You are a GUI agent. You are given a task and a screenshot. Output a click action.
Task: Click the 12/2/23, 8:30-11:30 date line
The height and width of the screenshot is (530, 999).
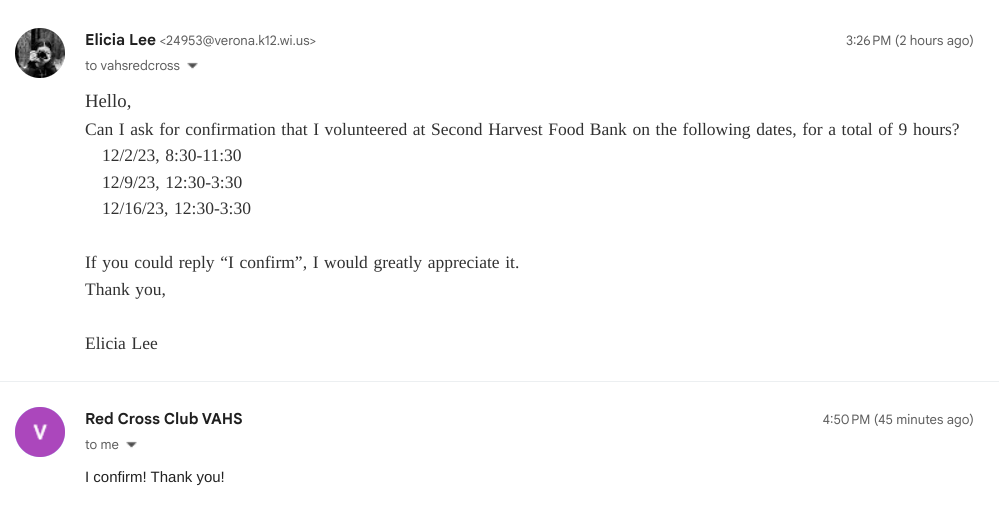[x=171, y=156]
